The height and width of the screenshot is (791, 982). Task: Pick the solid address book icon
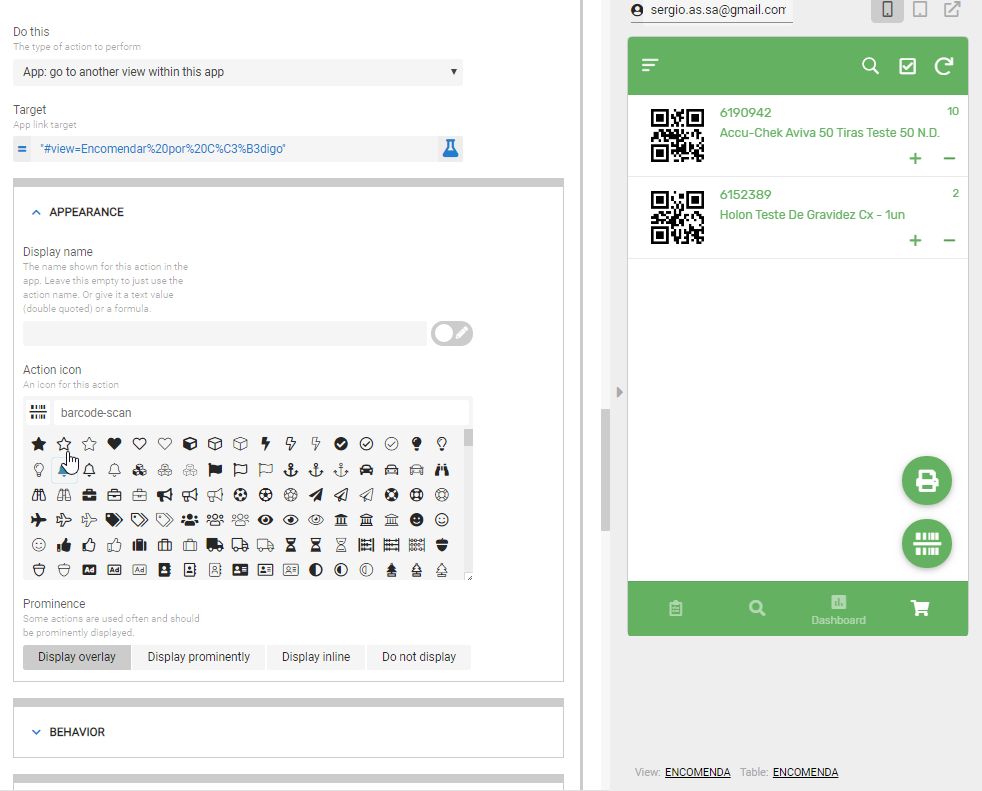165,570
